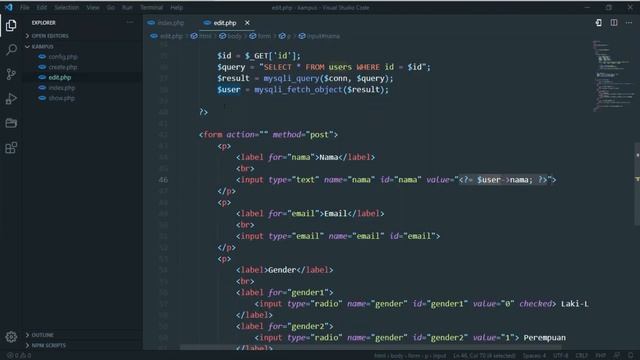The width and height of the screenshot is (640, 360).
Task: Click the errors and warnings status indicator
Action: (x=19, y=356)
